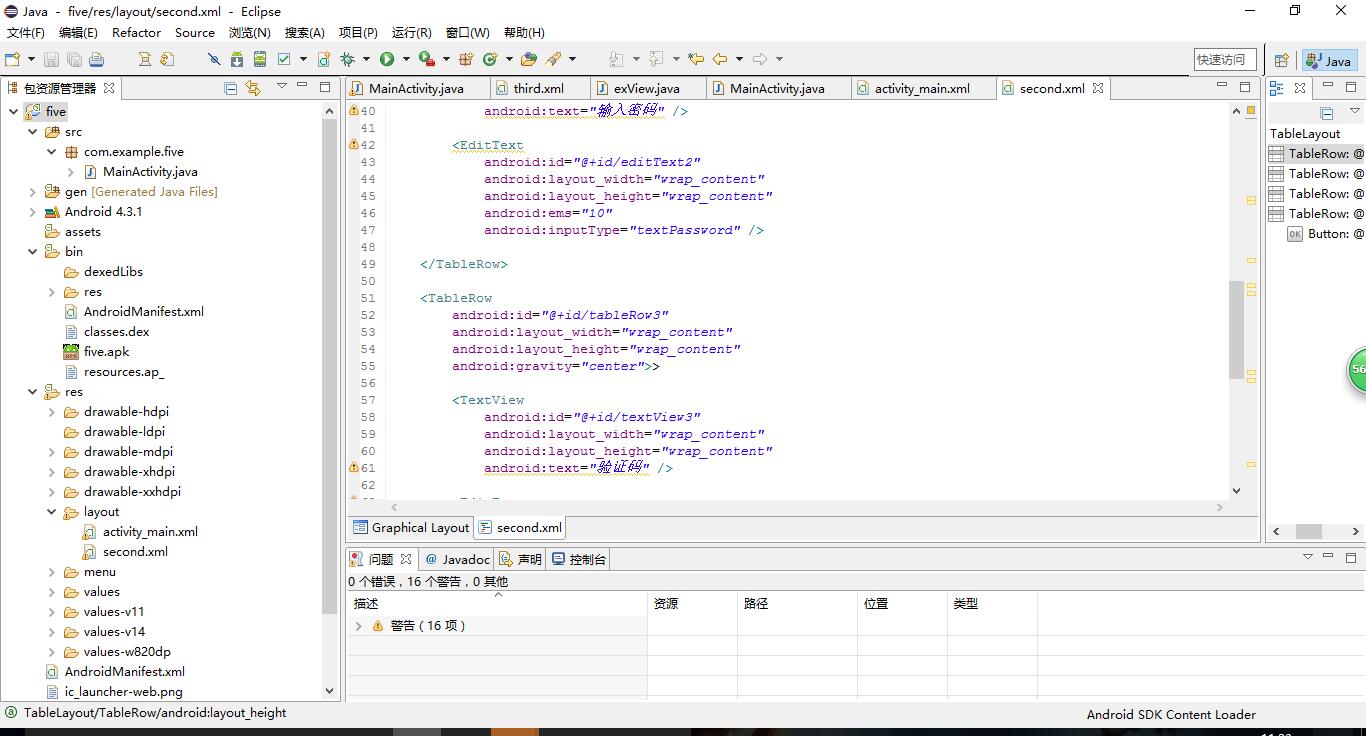Open the Run configurations dropdown arrow
1366x736 pixels.
pos(406,59)
